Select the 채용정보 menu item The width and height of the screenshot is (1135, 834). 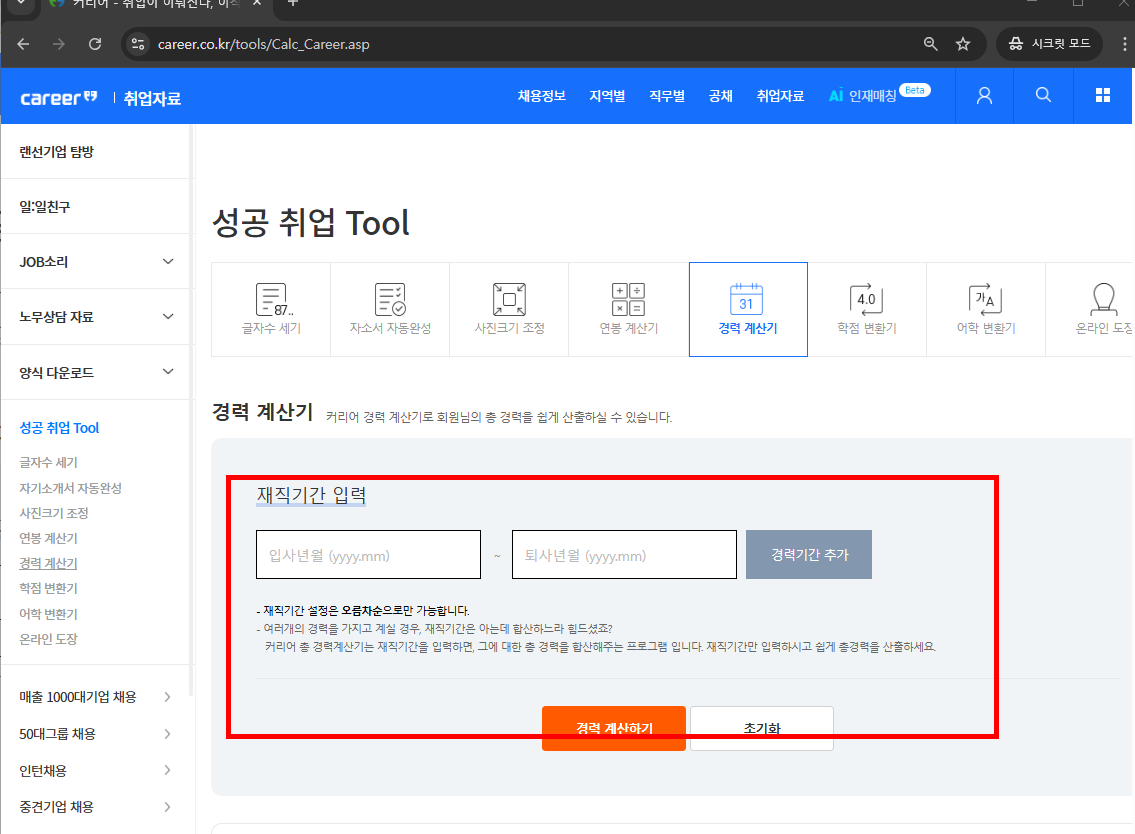541,96
